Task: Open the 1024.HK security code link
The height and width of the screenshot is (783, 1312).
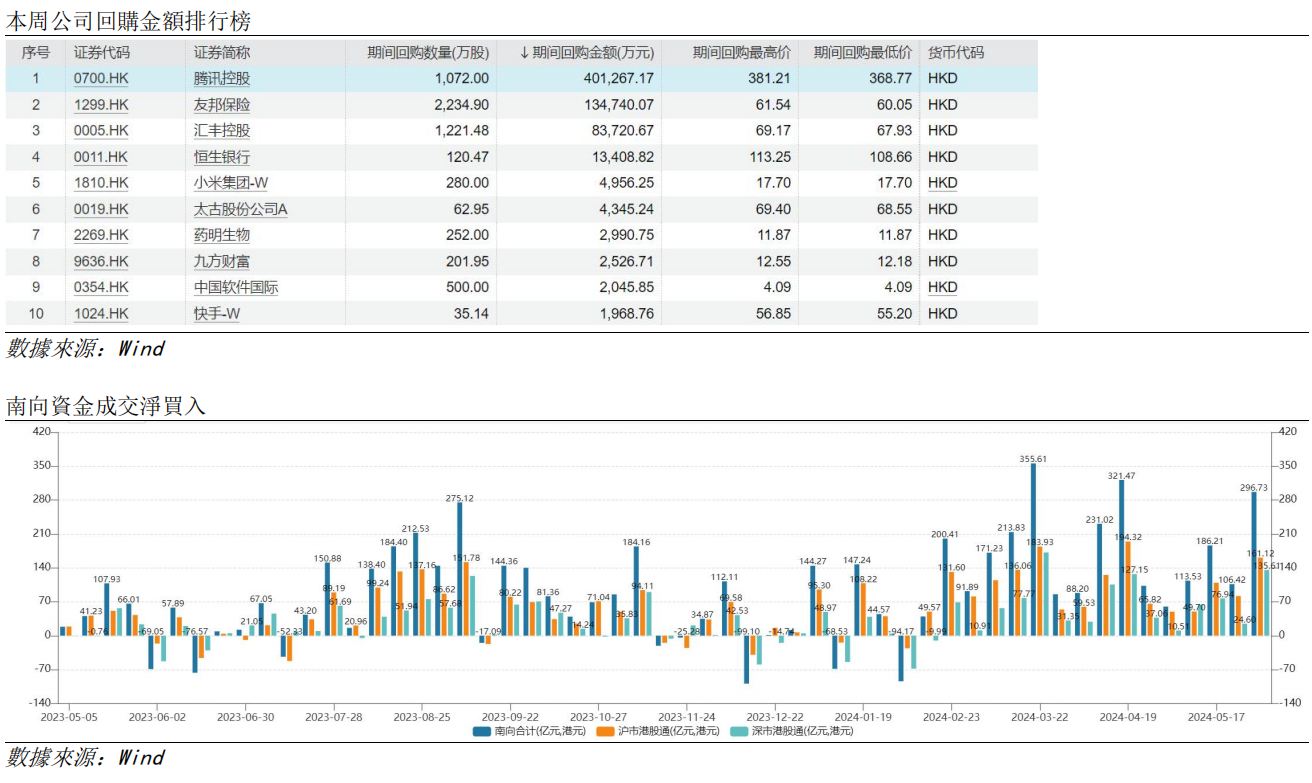Action: [x=101, y=313]
